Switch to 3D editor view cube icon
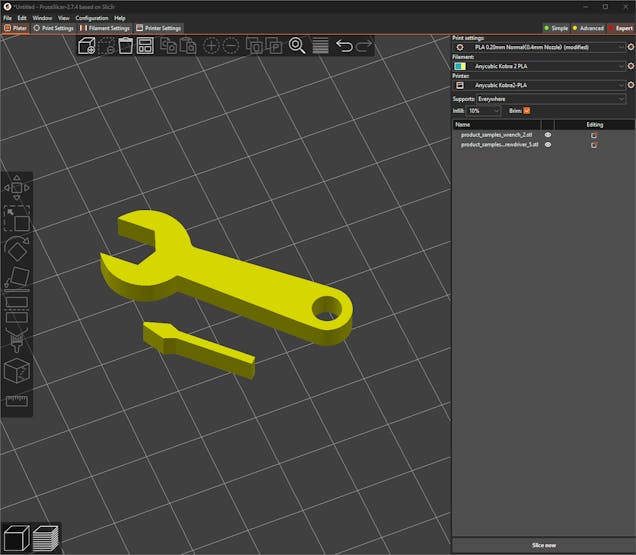636x555 pixels. point(17,538)
